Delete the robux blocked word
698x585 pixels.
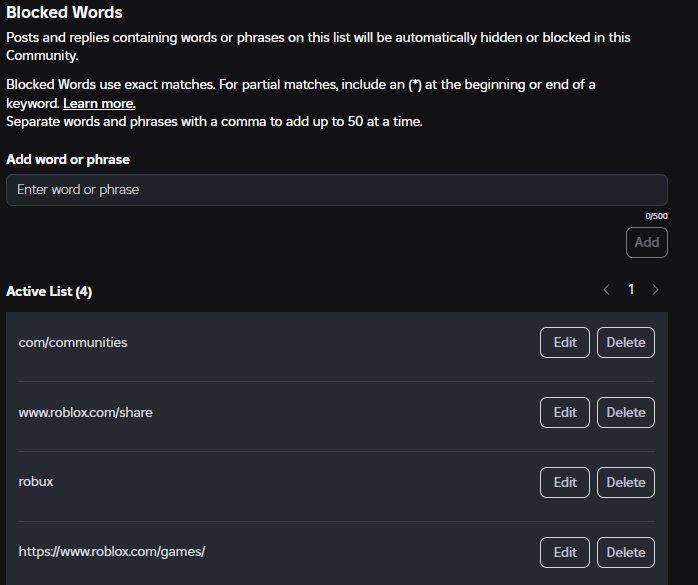pyautogui.click(x=626, y=482)
